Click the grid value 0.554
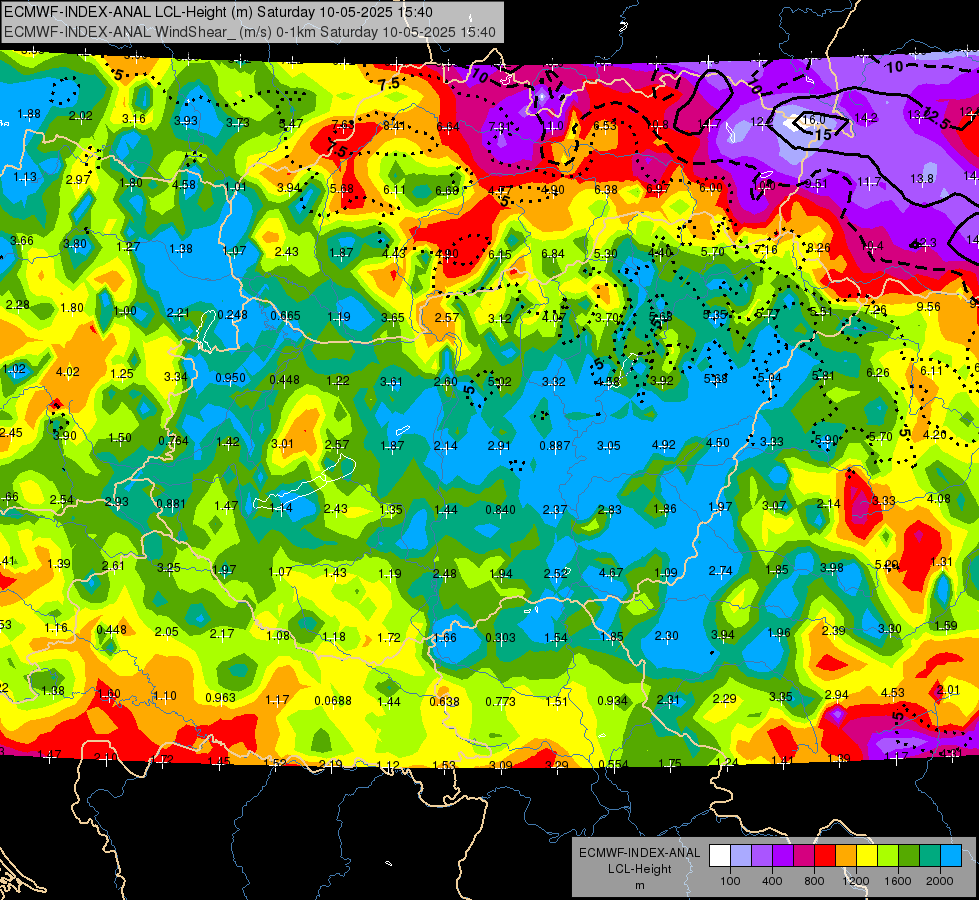This screenshot has width=979, height=900. 613,764
